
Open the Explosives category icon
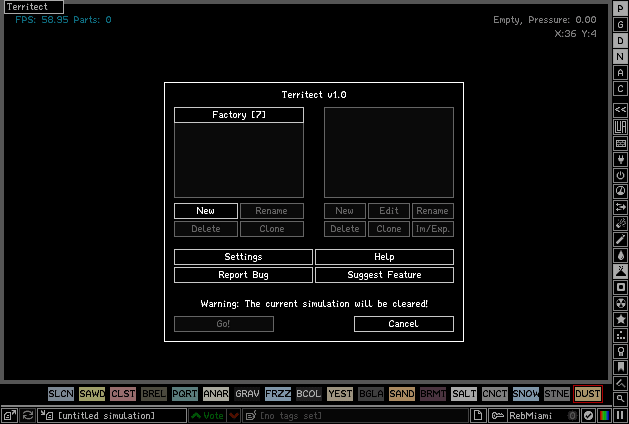pyautogui.click(x=620, y=223)
